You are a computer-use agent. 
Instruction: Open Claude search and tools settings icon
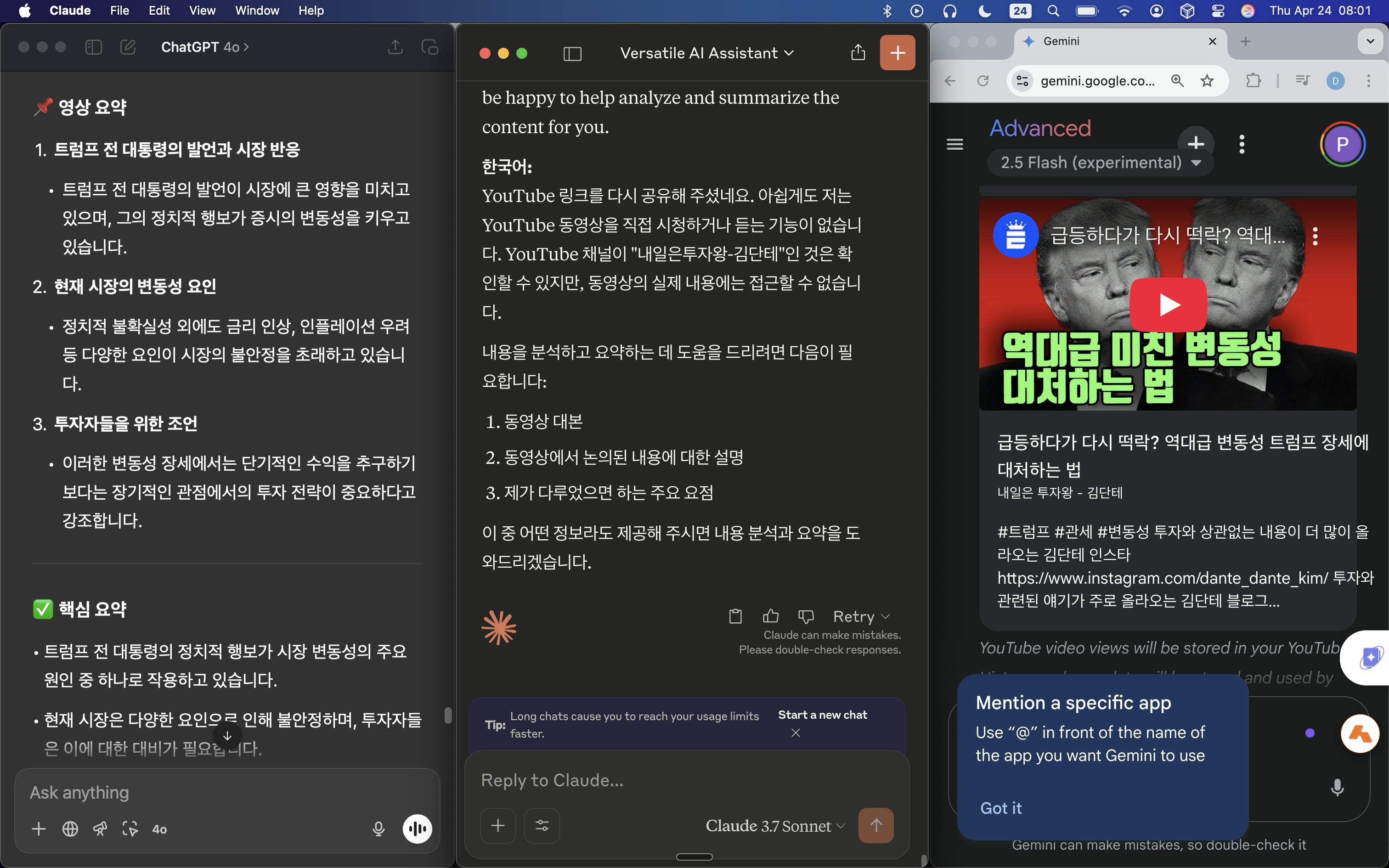pyautogui.click(x=542, y=826)
